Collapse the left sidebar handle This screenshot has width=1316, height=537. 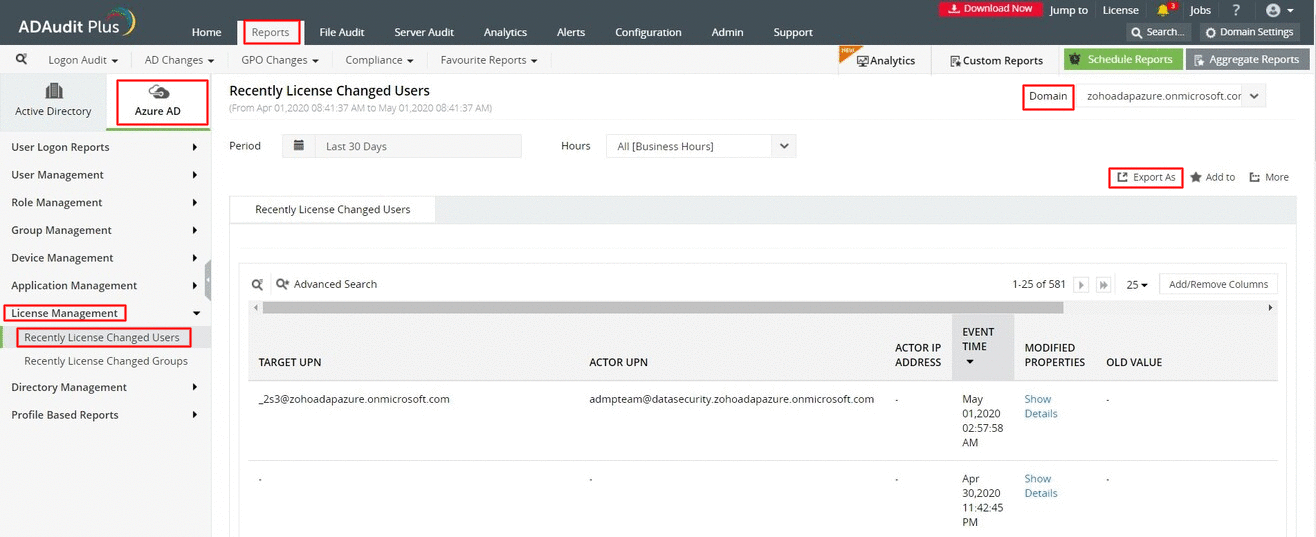click(x=208, y=281)
